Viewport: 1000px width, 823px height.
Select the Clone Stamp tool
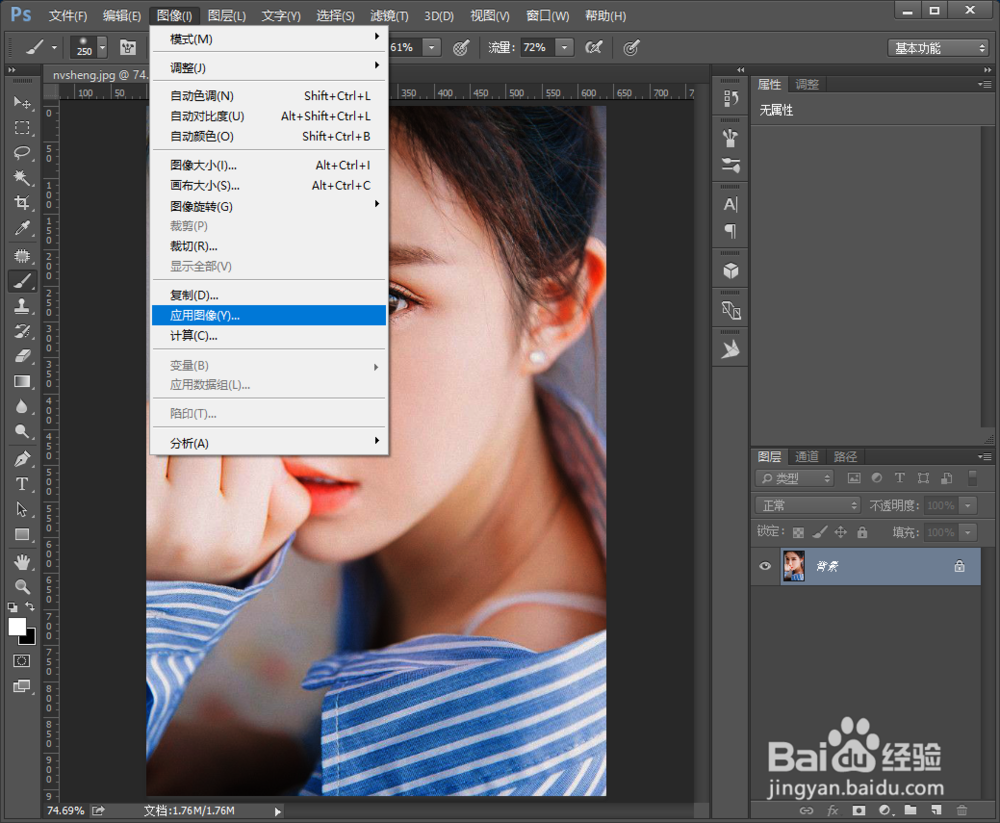22,306
